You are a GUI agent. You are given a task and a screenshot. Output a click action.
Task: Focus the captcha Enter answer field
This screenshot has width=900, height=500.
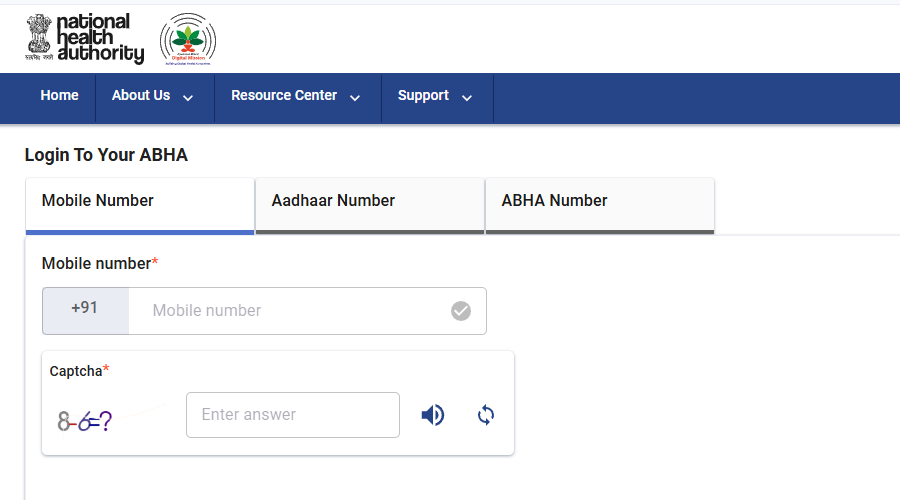(293, 415)
